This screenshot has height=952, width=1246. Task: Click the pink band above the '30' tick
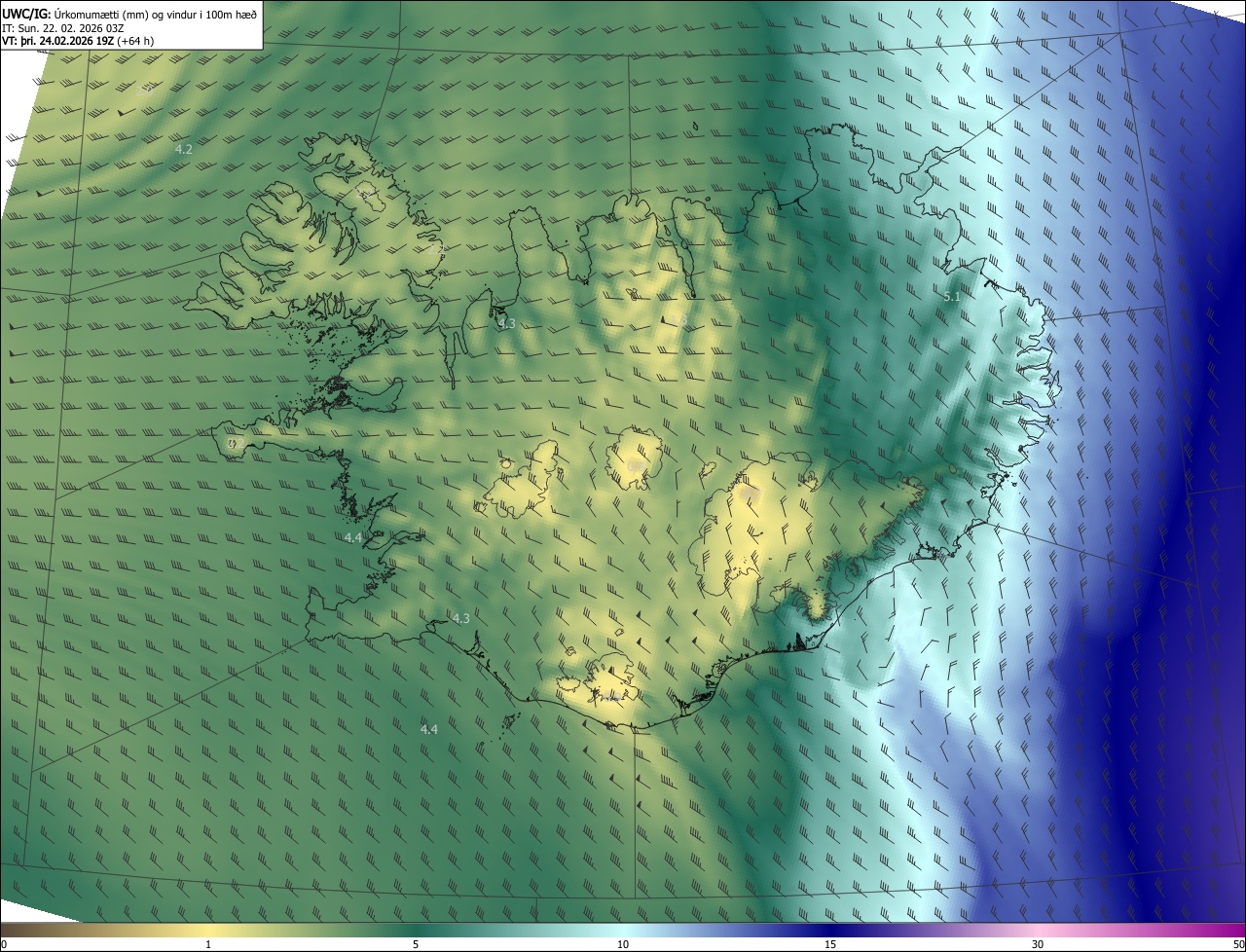point(1038,930)
